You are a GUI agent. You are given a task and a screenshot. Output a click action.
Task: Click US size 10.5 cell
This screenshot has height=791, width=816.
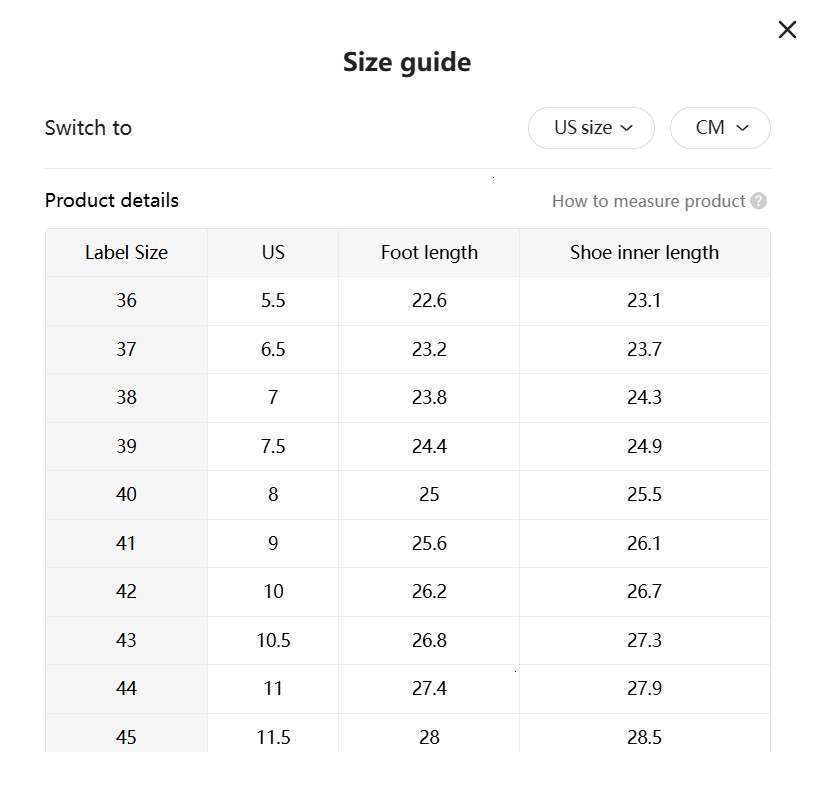(273, 640)
